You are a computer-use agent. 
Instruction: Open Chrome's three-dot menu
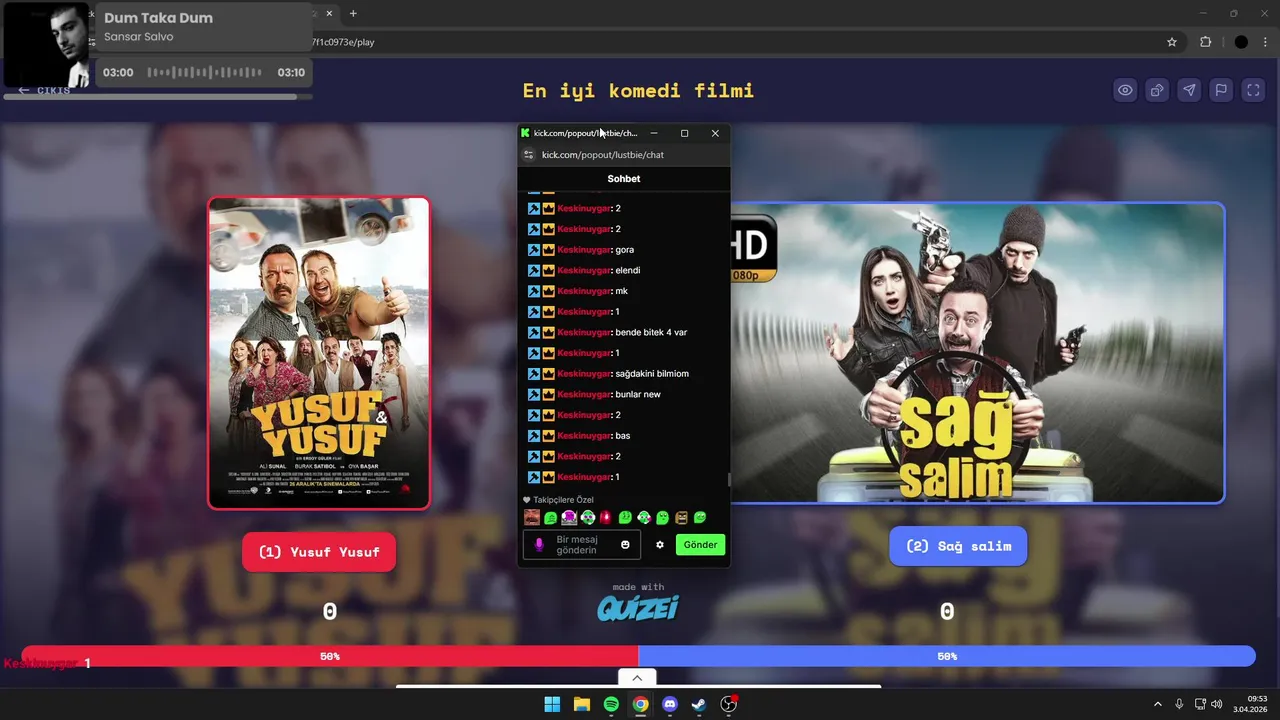click(1266, 42)
